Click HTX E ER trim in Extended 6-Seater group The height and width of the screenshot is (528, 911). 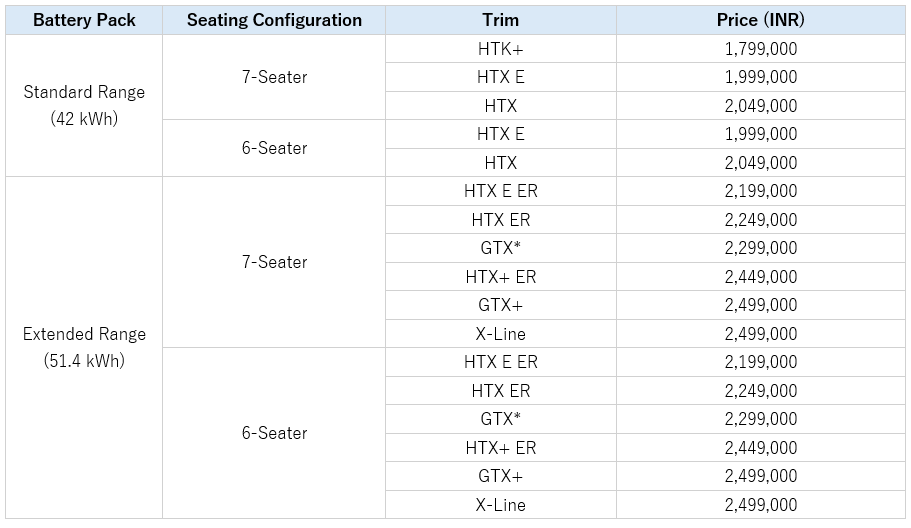point(500,362)
